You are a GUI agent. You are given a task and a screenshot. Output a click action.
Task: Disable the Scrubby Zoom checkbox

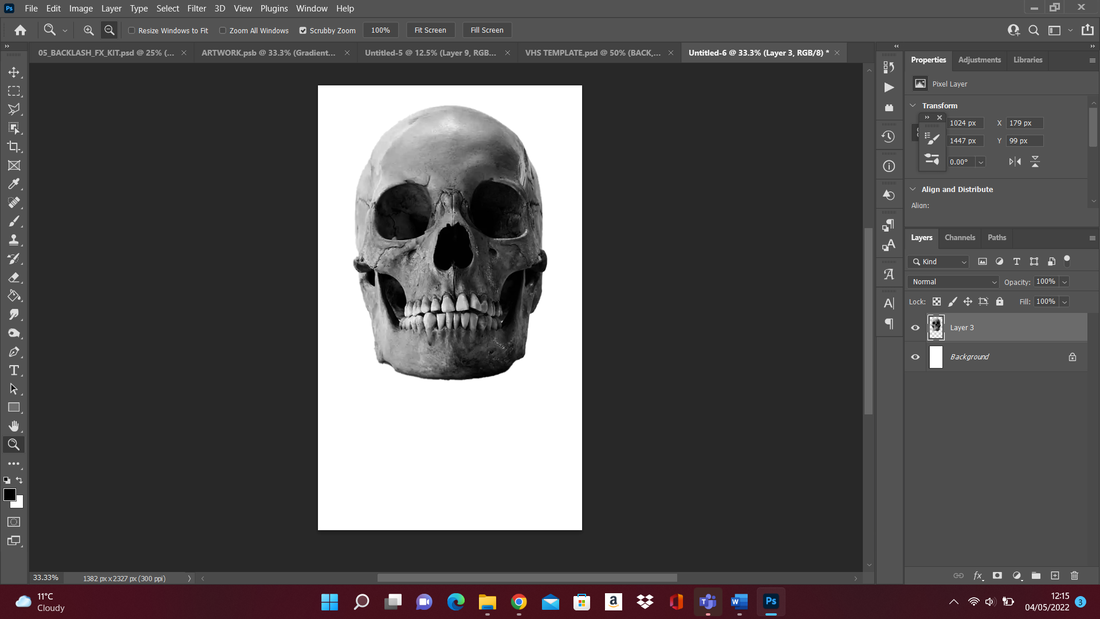point(303,31)
